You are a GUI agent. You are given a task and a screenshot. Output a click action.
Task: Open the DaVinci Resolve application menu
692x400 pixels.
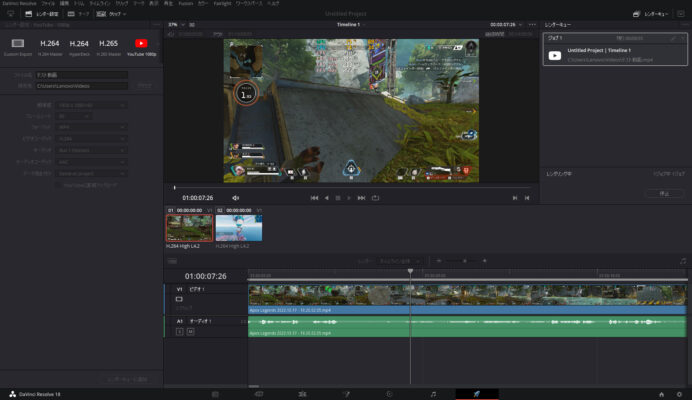coord(19,3)
